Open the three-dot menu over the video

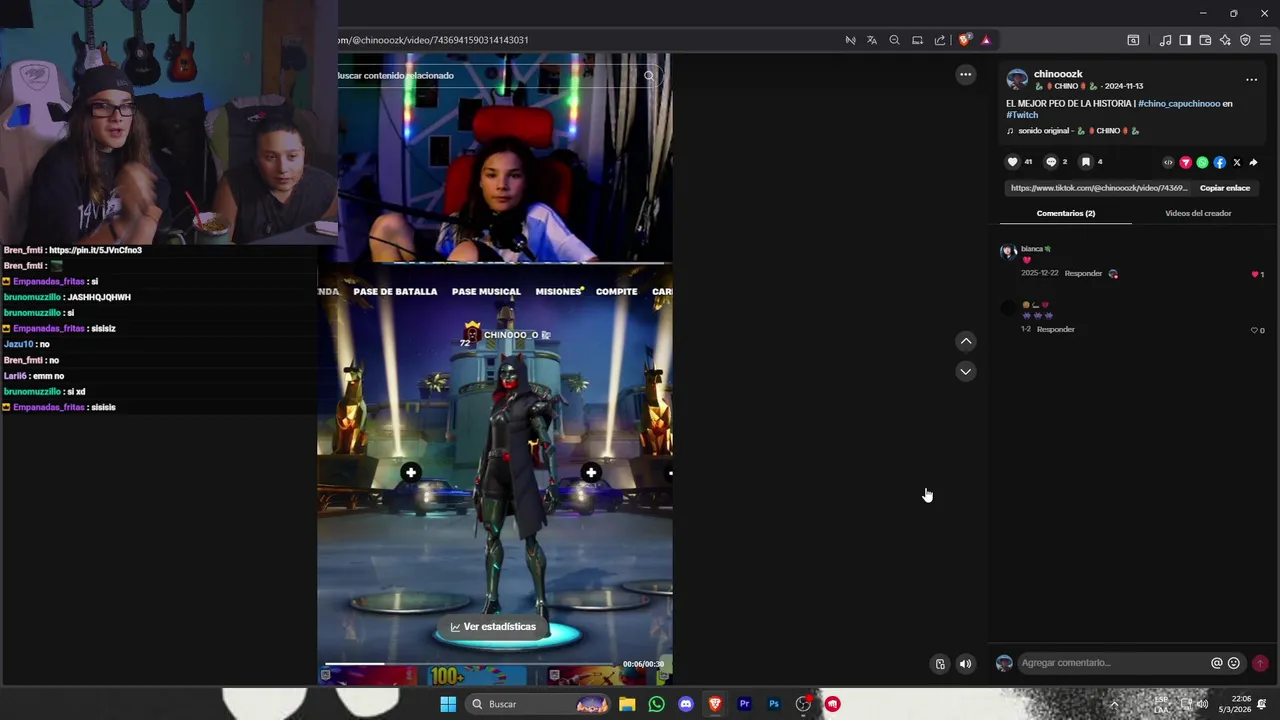(965, 74)
